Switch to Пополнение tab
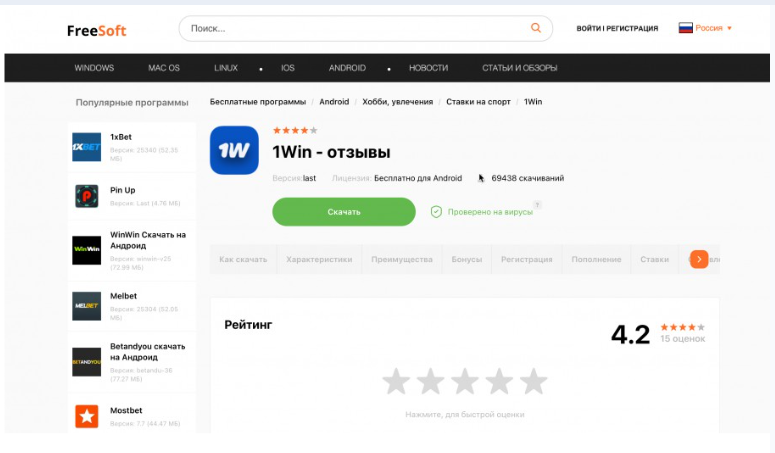 597,259
